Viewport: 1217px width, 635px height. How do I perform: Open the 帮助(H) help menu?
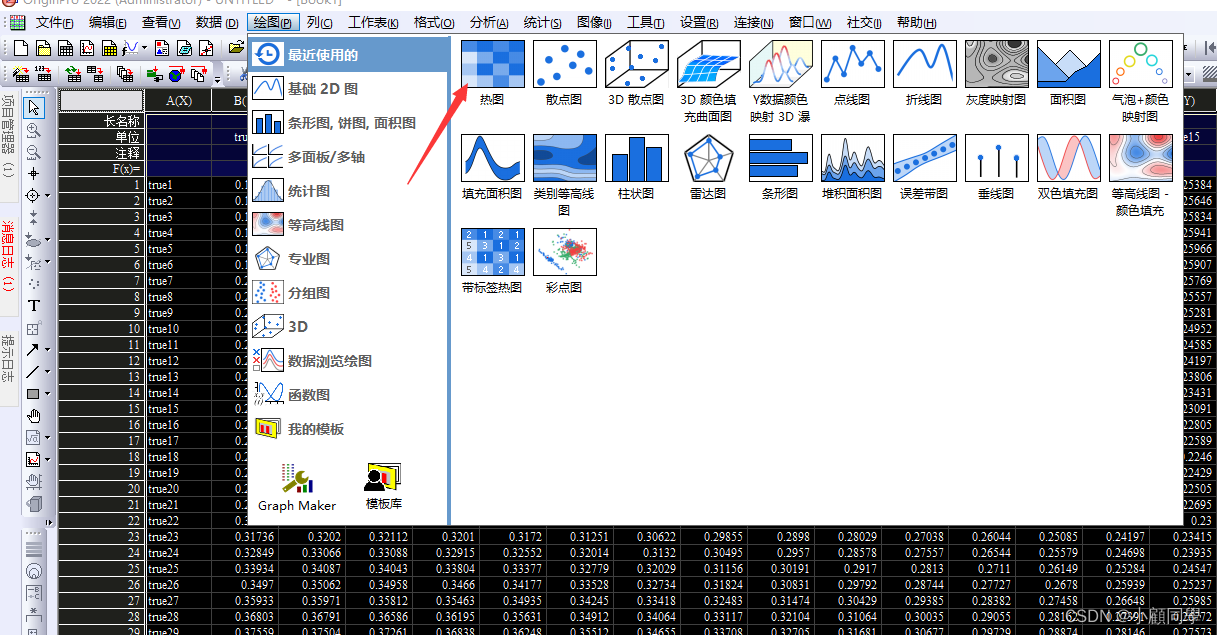tap(916, 22)
